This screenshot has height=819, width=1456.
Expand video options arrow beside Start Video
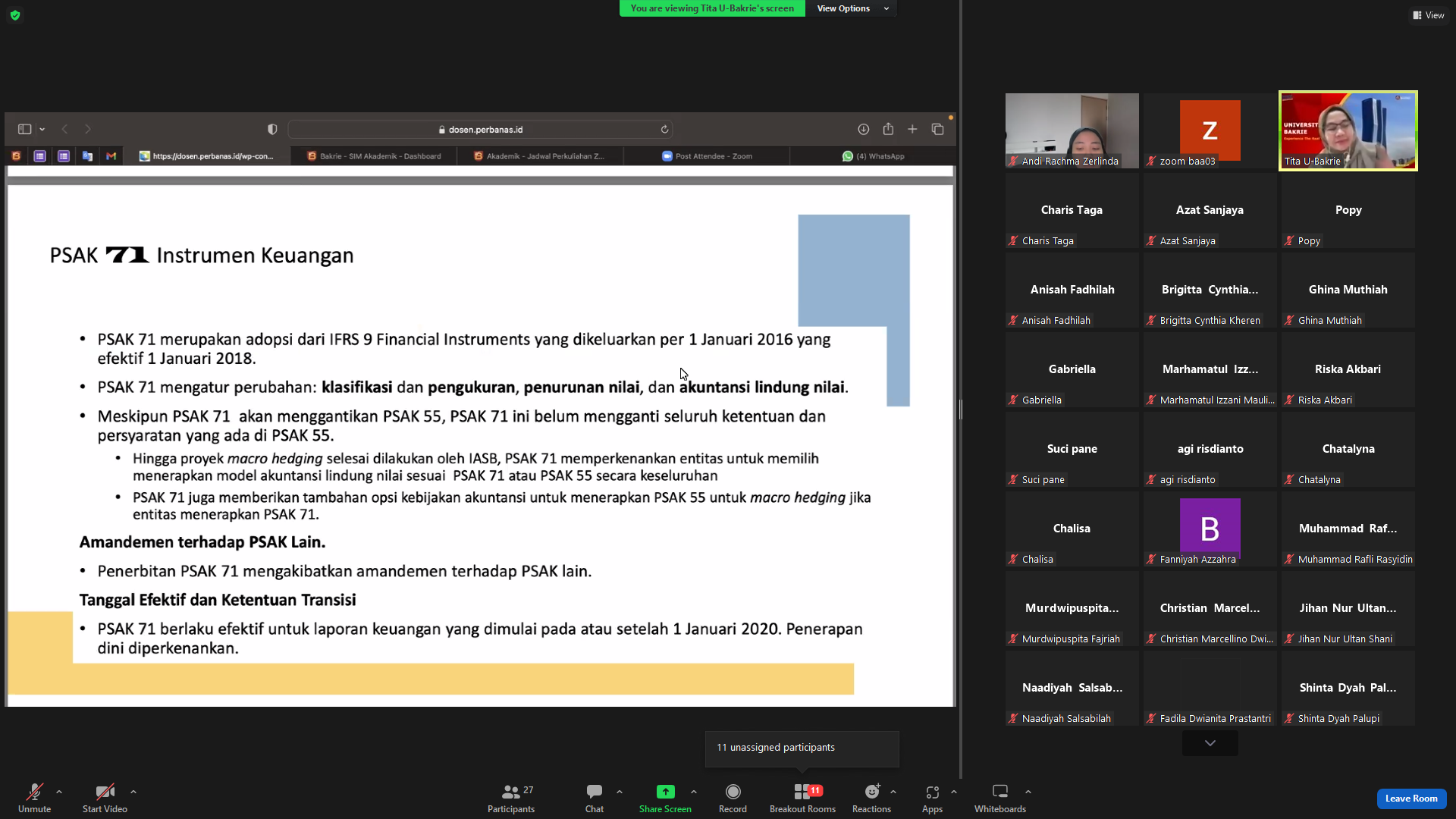(133, 792)
